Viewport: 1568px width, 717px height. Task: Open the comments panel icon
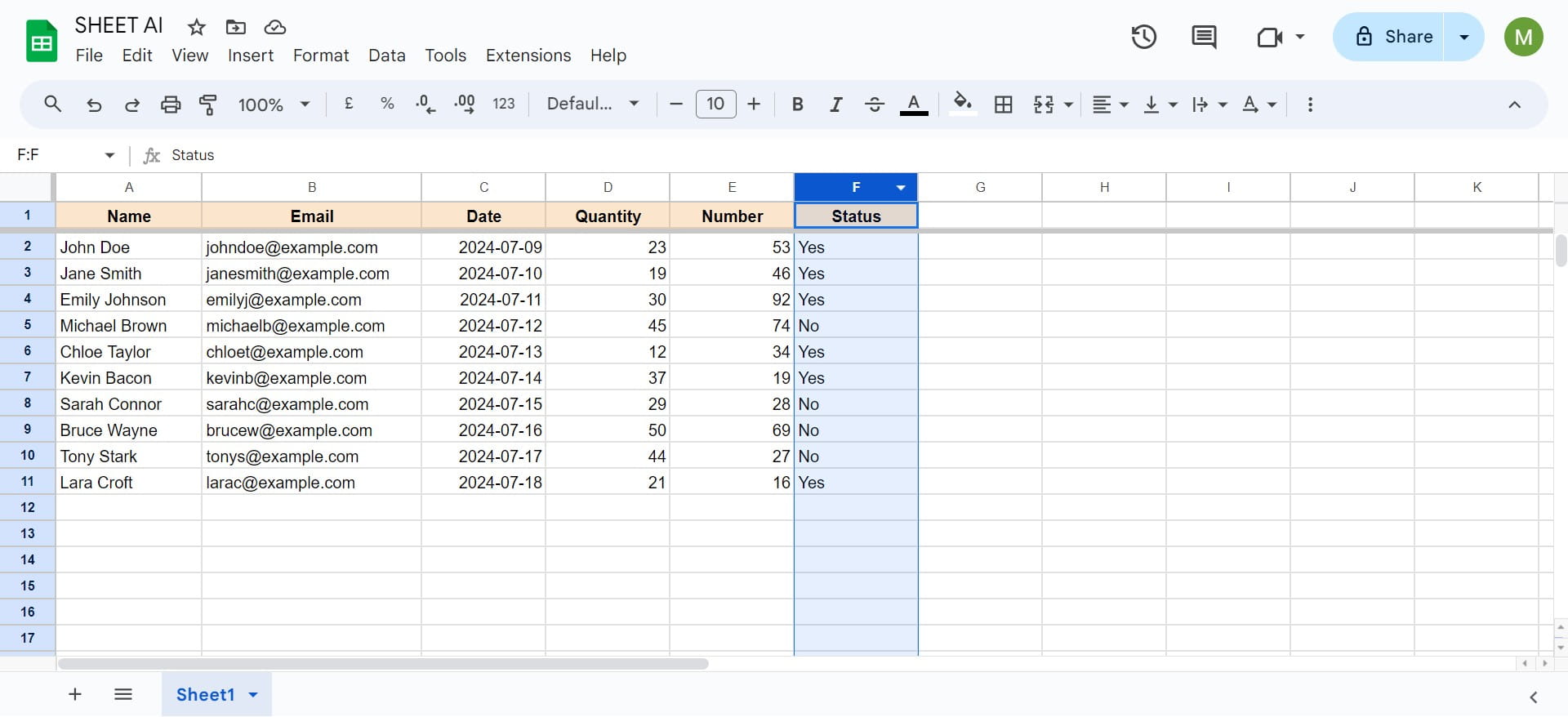point(1204,37)
